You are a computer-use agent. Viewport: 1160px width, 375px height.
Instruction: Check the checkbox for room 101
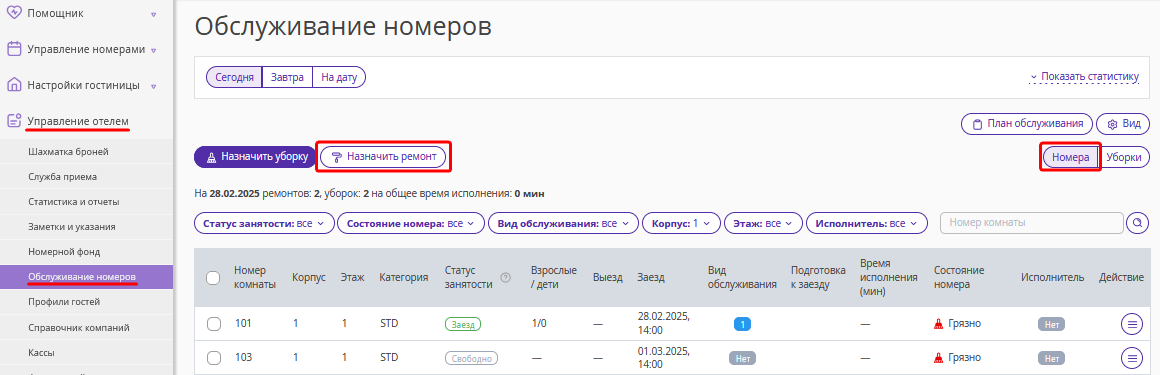point(214,324)
